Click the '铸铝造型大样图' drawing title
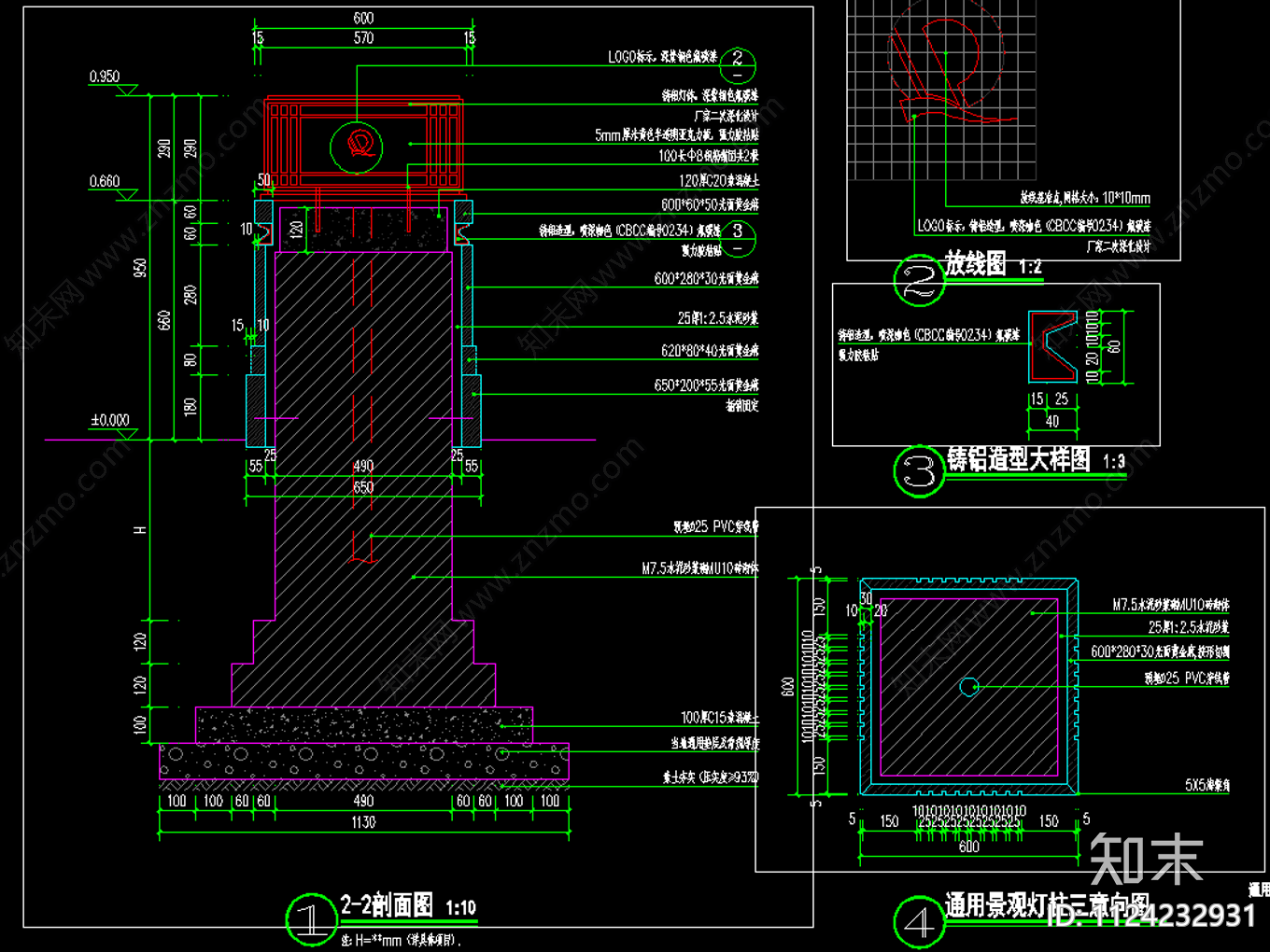The width and height of the screenshot is (1270, 952). click(1019, 459)
